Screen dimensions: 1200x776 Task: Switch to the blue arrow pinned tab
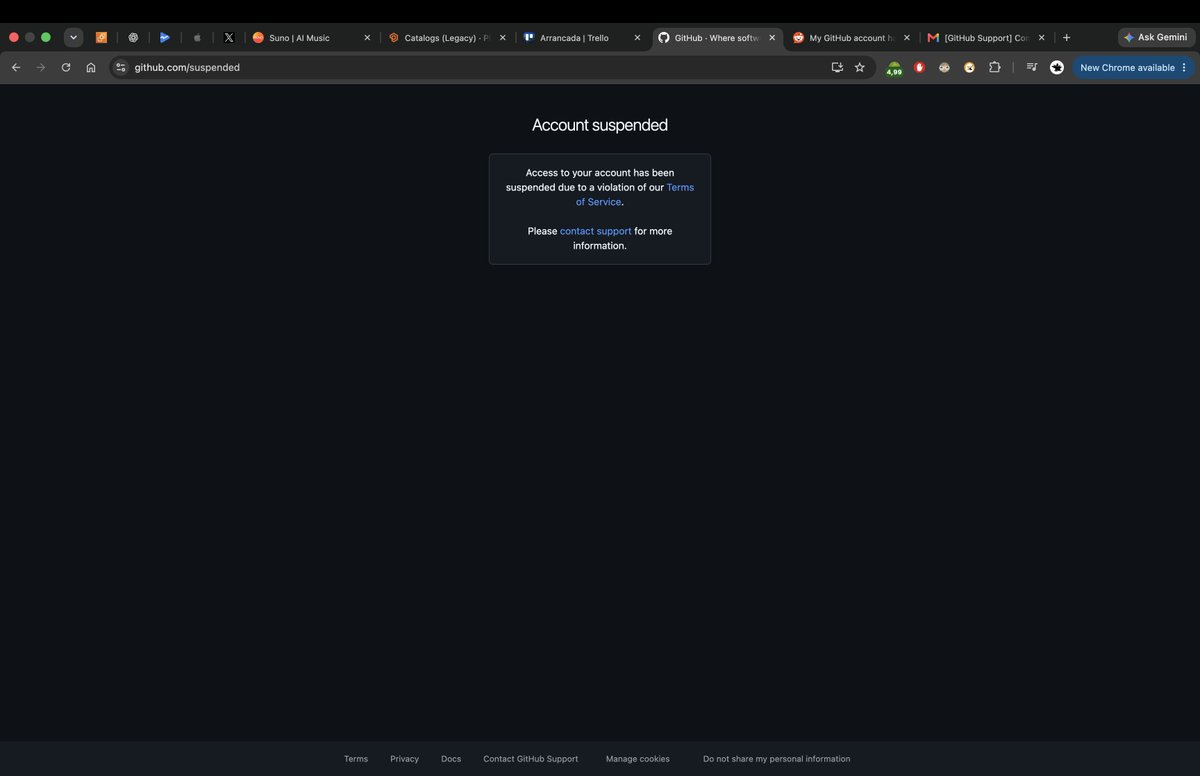pos(165,37)
